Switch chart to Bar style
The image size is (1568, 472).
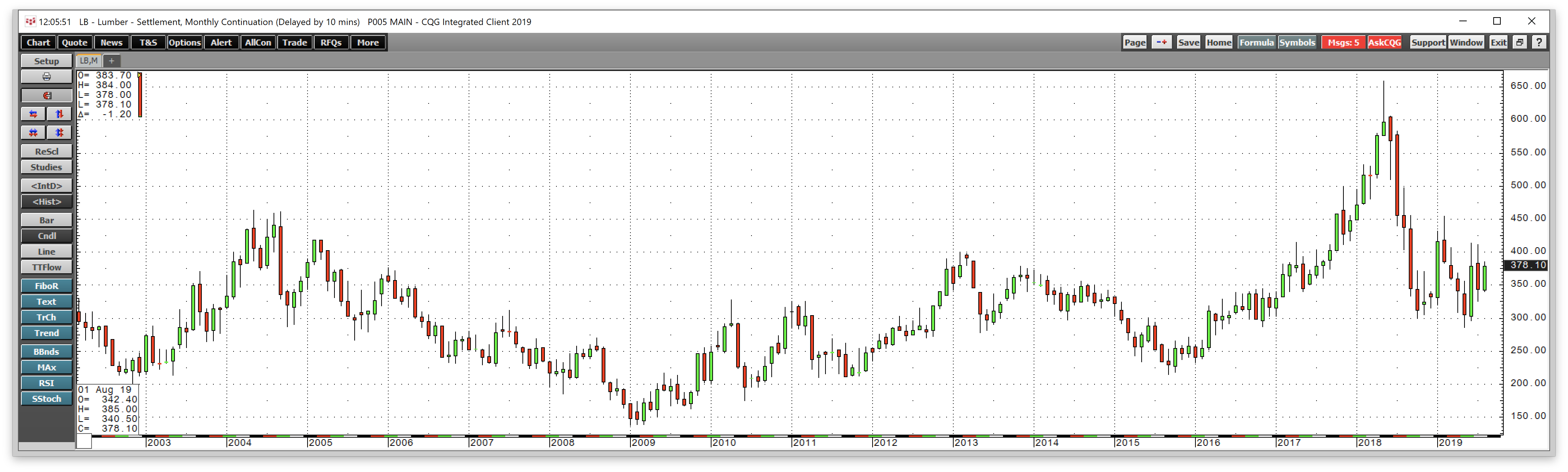(46, 220)
